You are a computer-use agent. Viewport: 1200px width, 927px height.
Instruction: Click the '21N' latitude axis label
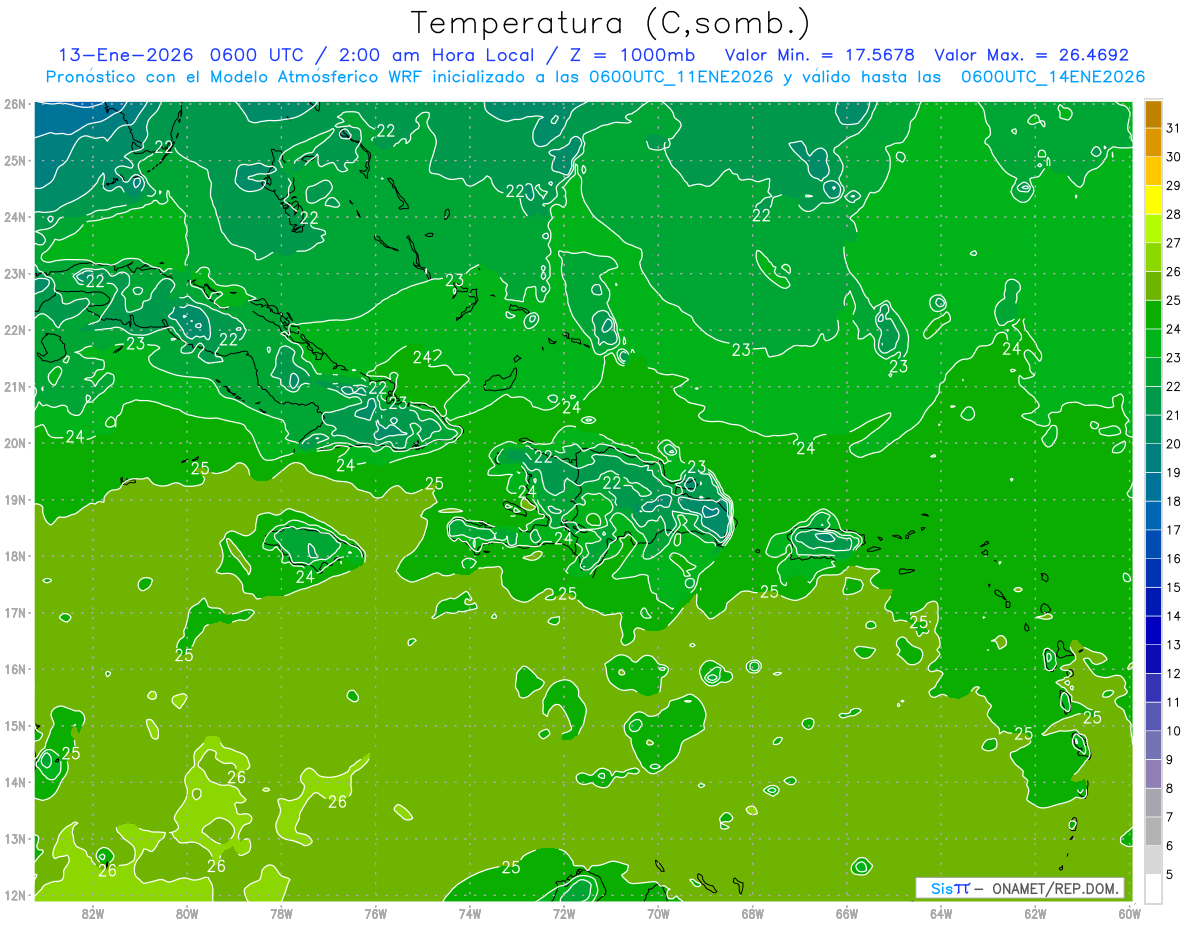15,386
